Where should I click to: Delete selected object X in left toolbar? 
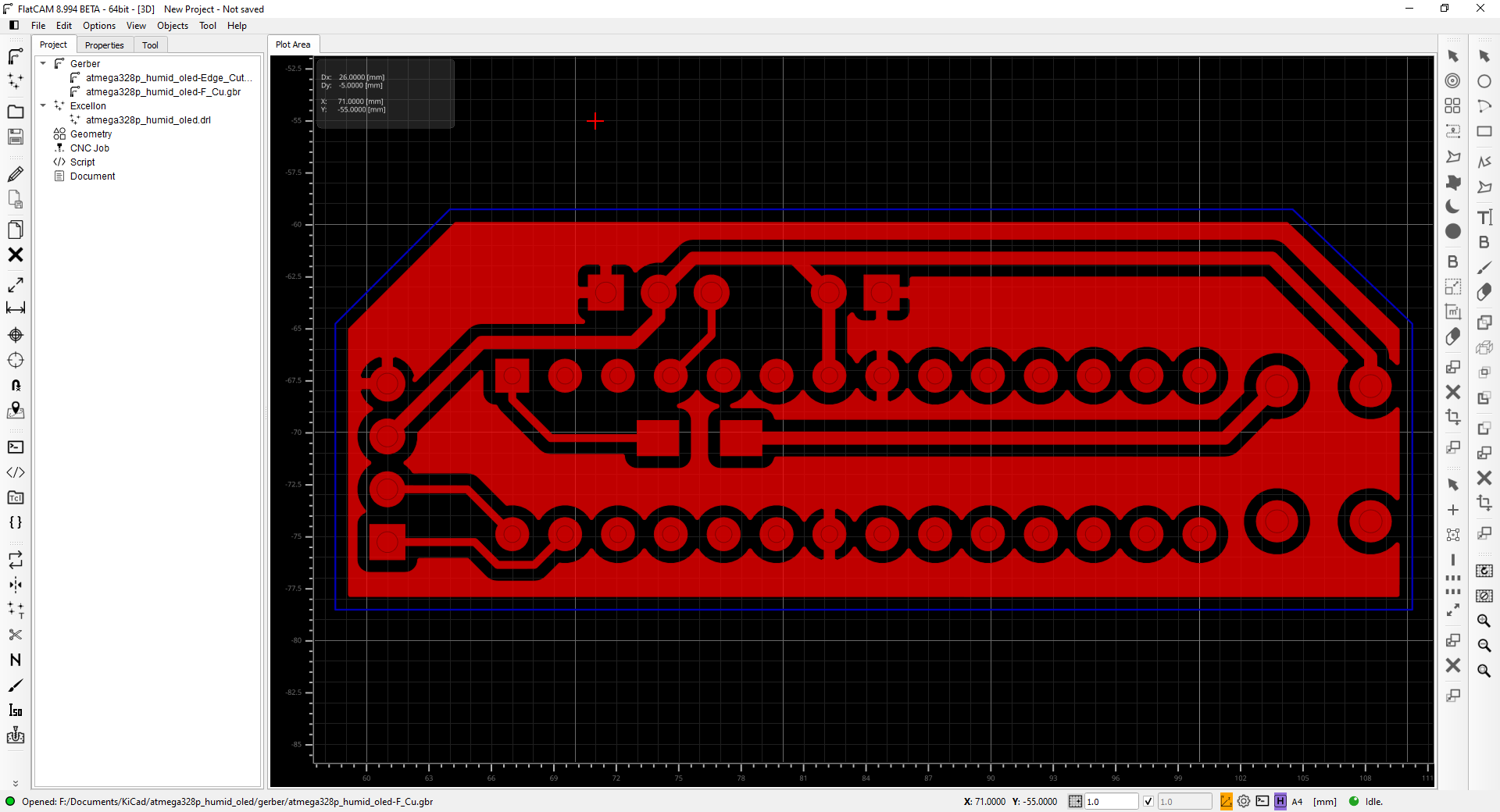tap(16, 255)
